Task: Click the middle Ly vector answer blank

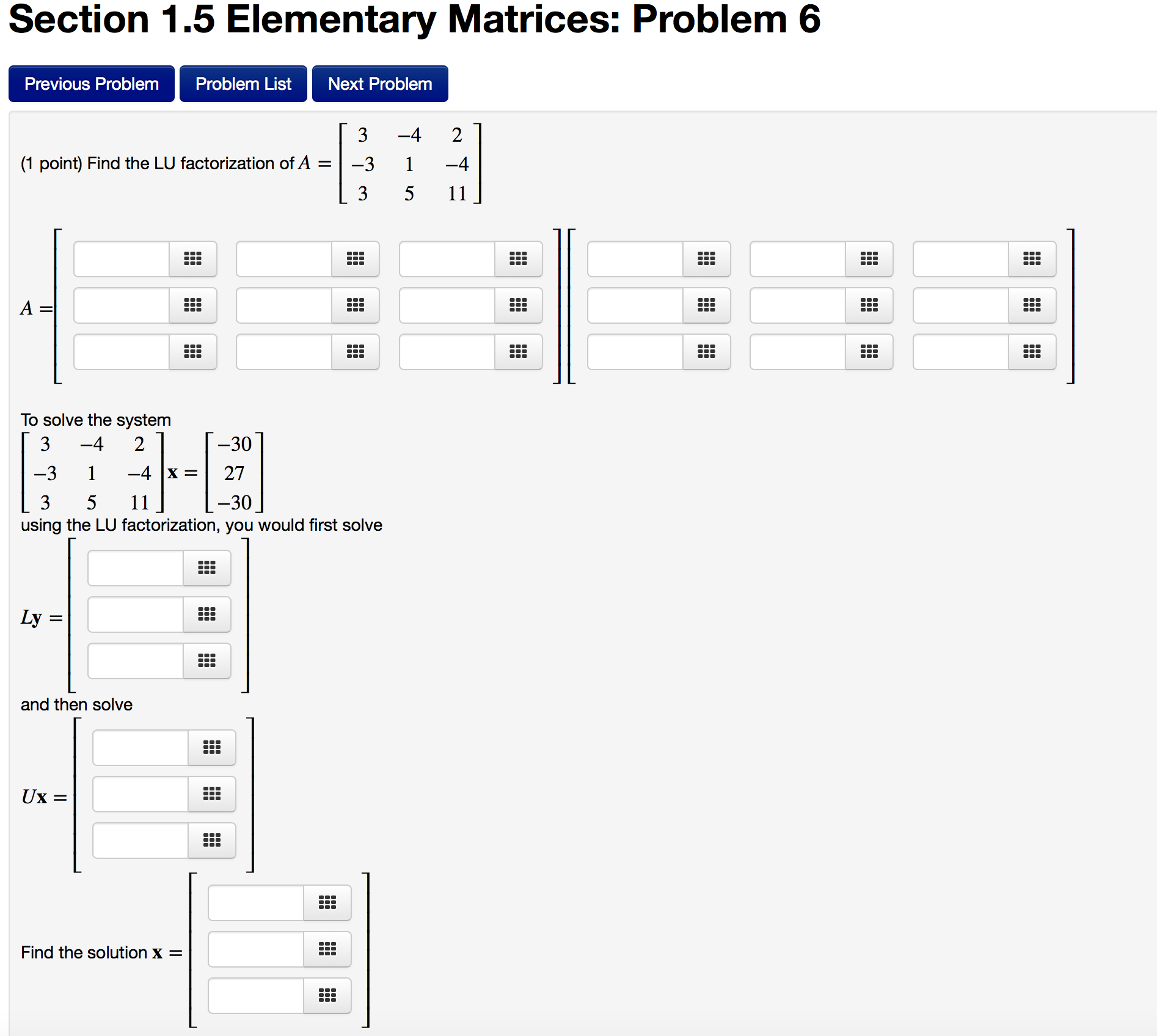Action: (x=134, y=615)
